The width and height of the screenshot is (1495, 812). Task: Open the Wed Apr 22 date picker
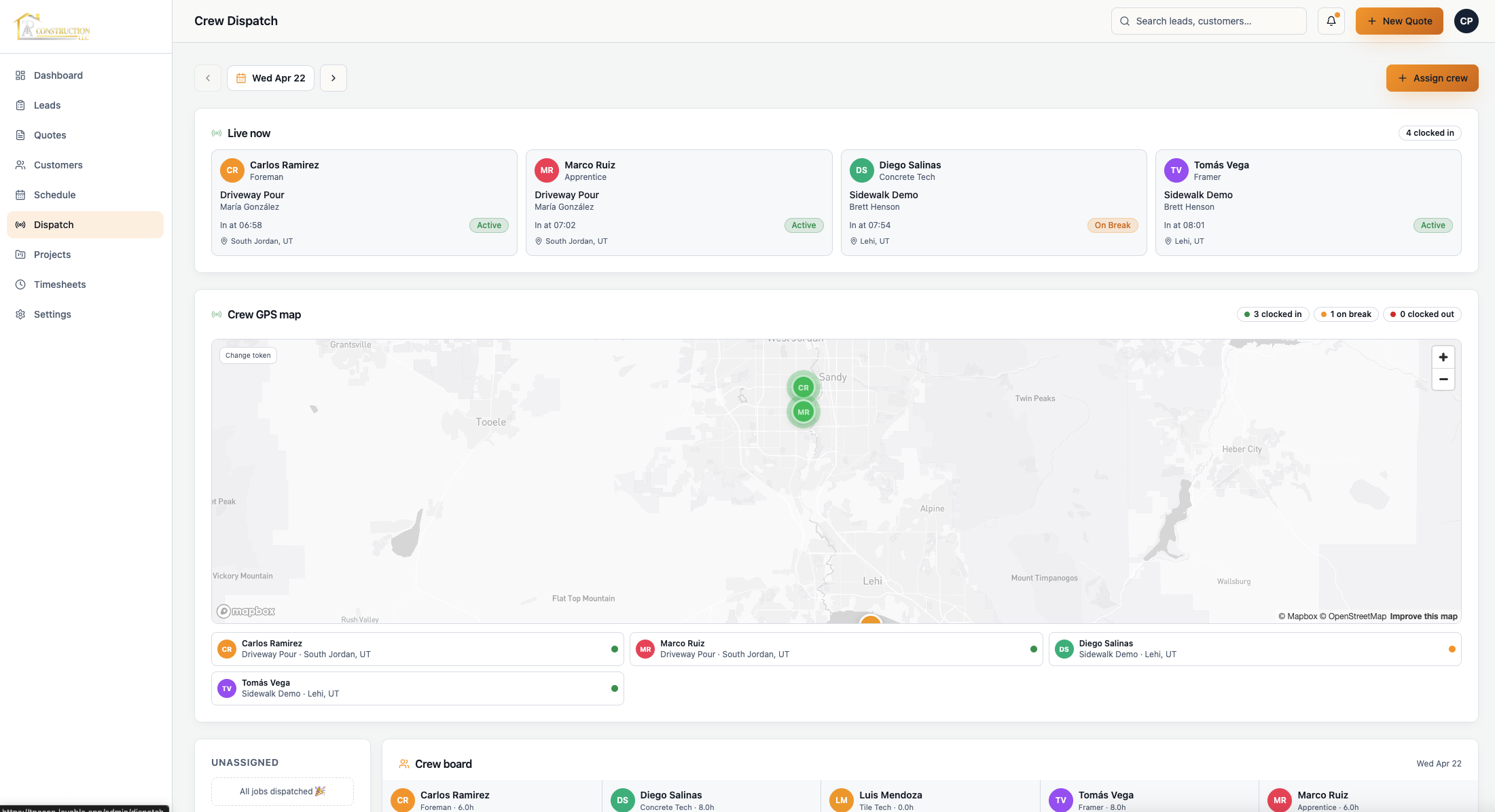(270, 77)
